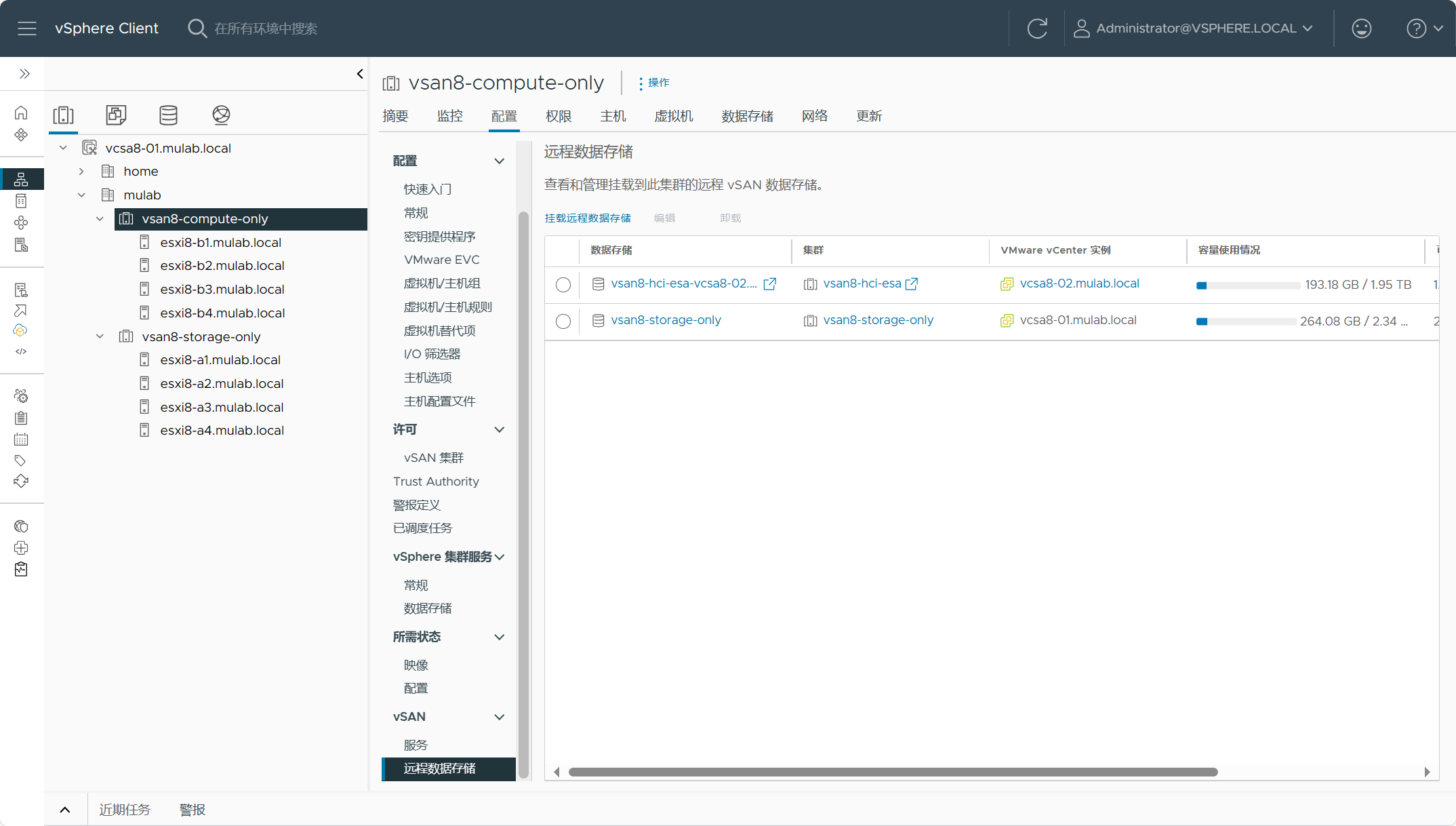Screen dimensions: 1456x826
Task: Expand the bottom recent tasks panel
Action: pyautogui.click(x=65, y=810)
